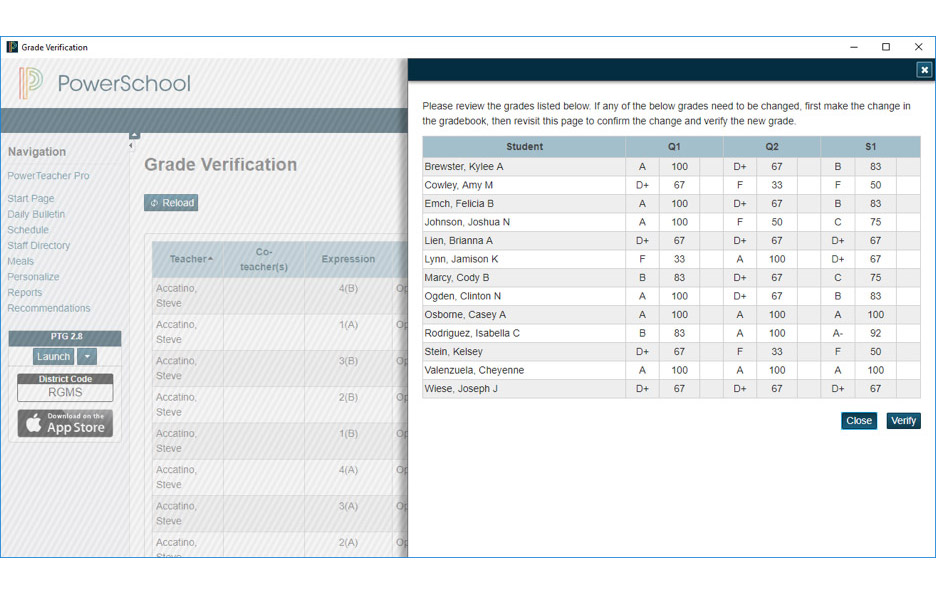Click the Grade Verification window title icon
Viewport: 936px width, 594px height.
[12, 47]
